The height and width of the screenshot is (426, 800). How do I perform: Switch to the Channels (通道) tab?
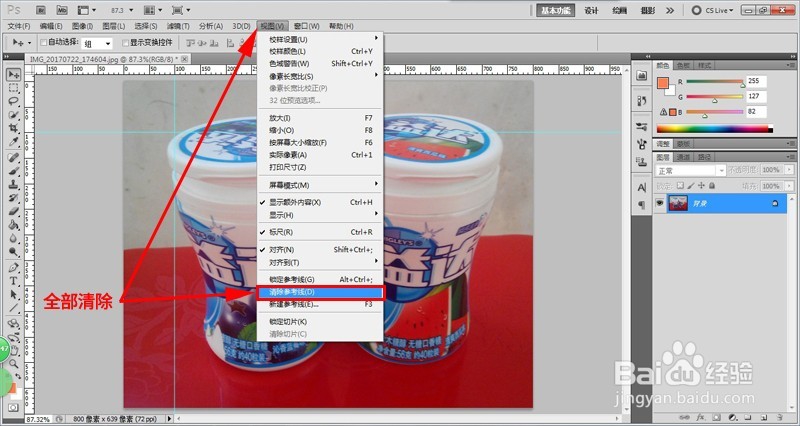[x=684, y=157]
